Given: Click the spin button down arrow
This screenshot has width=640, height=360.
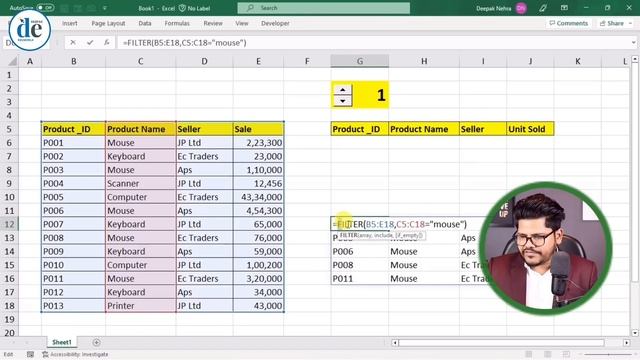Looking at the screenshot, I should (343, 100).
